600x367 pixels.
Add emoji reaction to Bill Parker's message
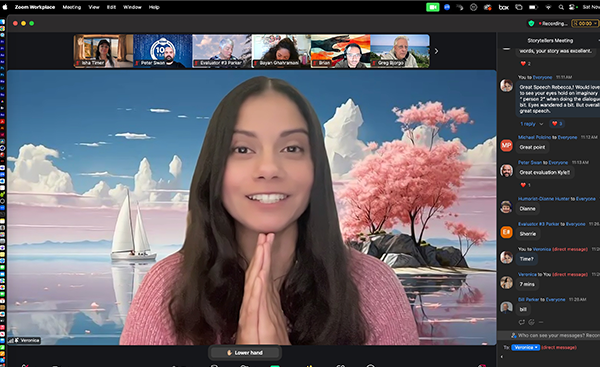[531, 322]
